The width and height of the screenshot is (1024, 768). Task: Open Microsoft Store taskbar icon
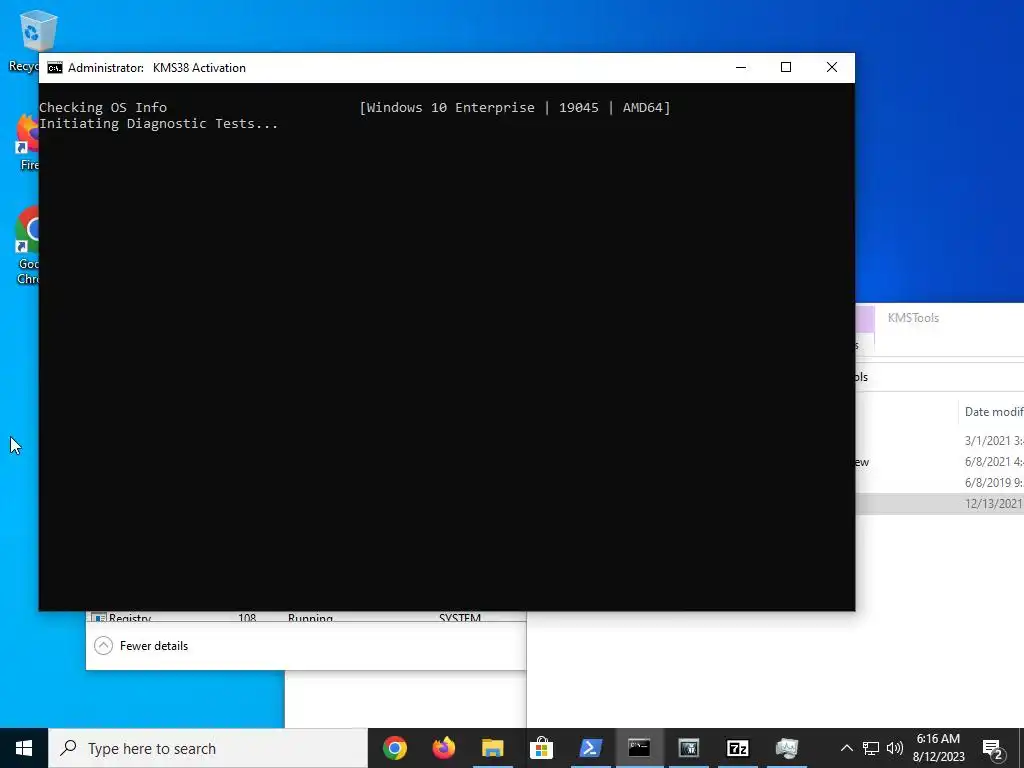pos(541,748)
